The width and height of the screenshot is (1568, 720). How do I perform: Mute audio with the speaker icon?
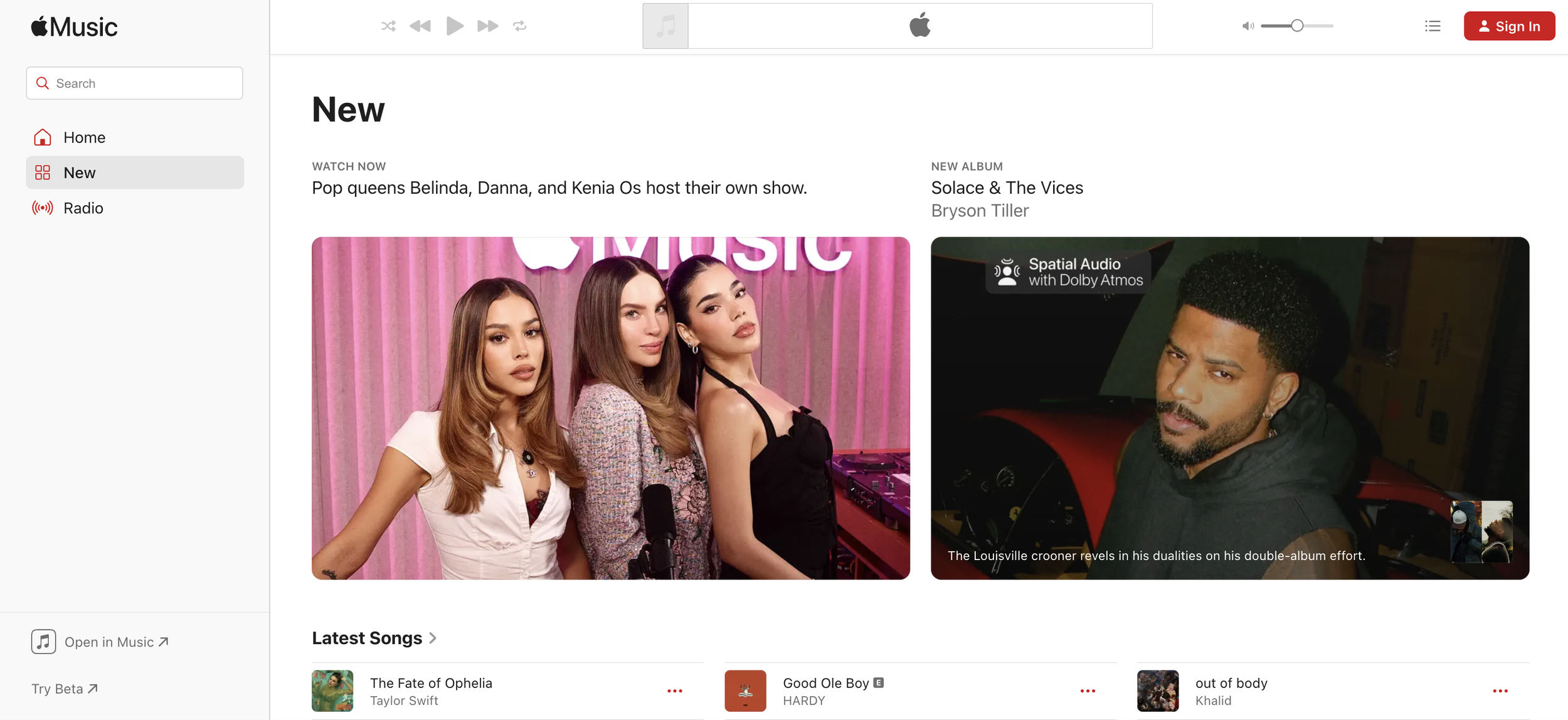[x=1248, y=26]
